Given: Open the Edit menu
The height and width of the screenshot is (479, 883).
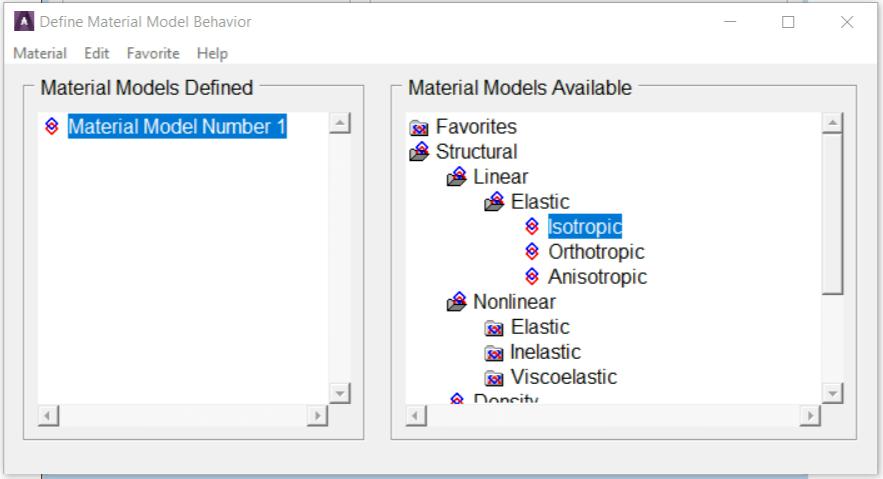Looking at the screenshot, I should [x=96, y=53].
